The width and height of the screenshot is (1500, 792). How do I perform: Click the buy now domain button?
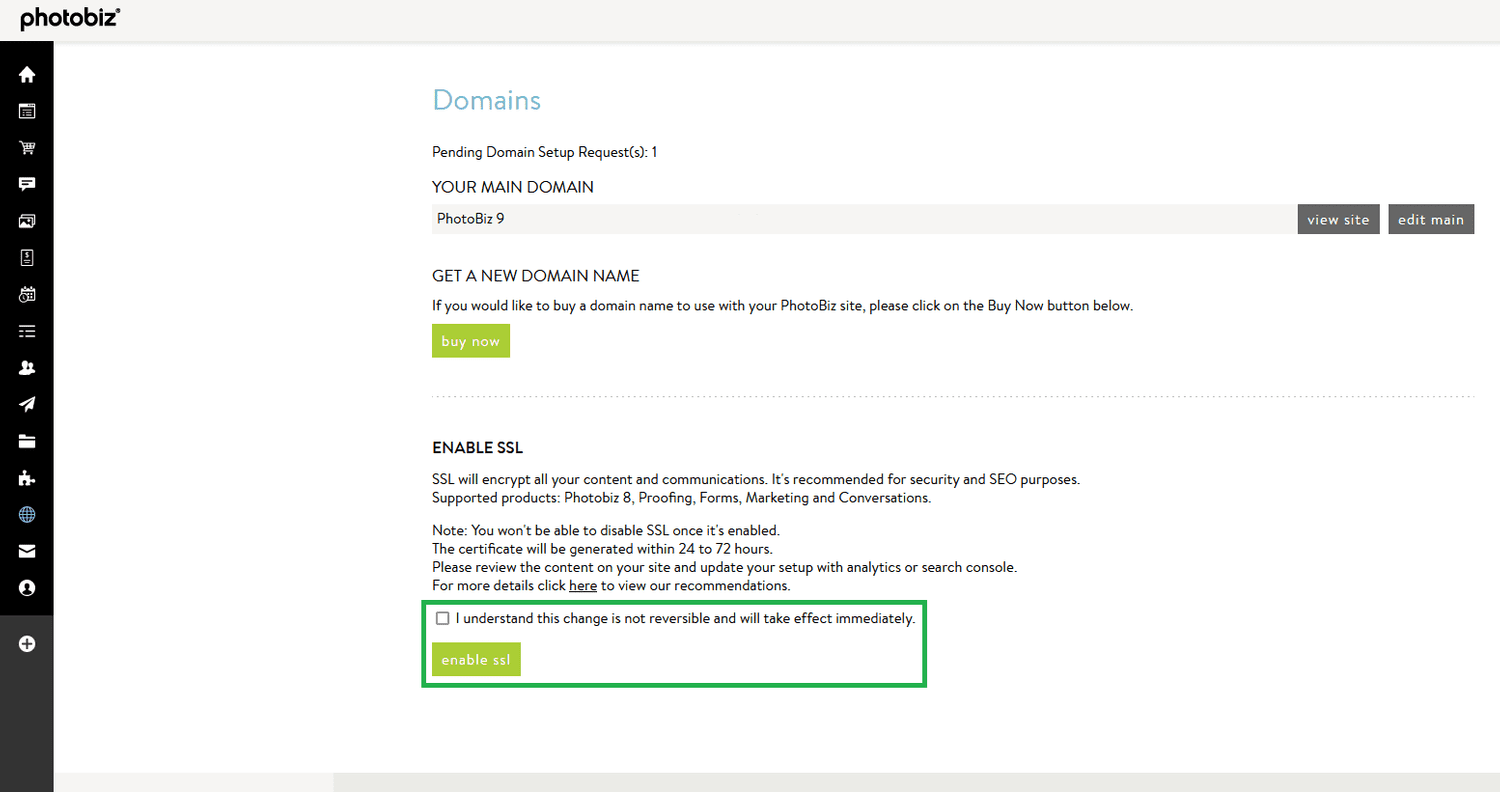470,340
